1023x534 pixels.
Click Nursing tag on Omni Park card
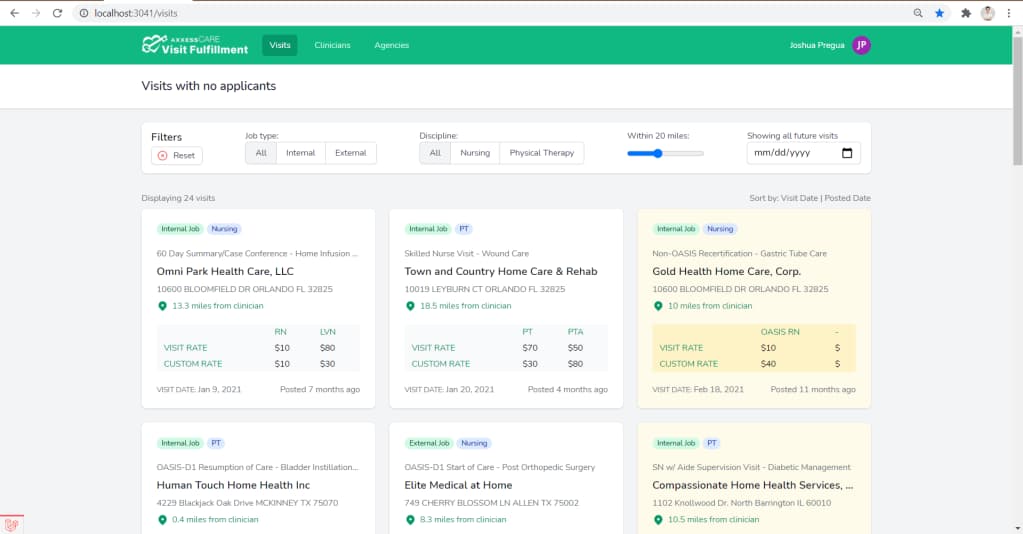(224, 229)
